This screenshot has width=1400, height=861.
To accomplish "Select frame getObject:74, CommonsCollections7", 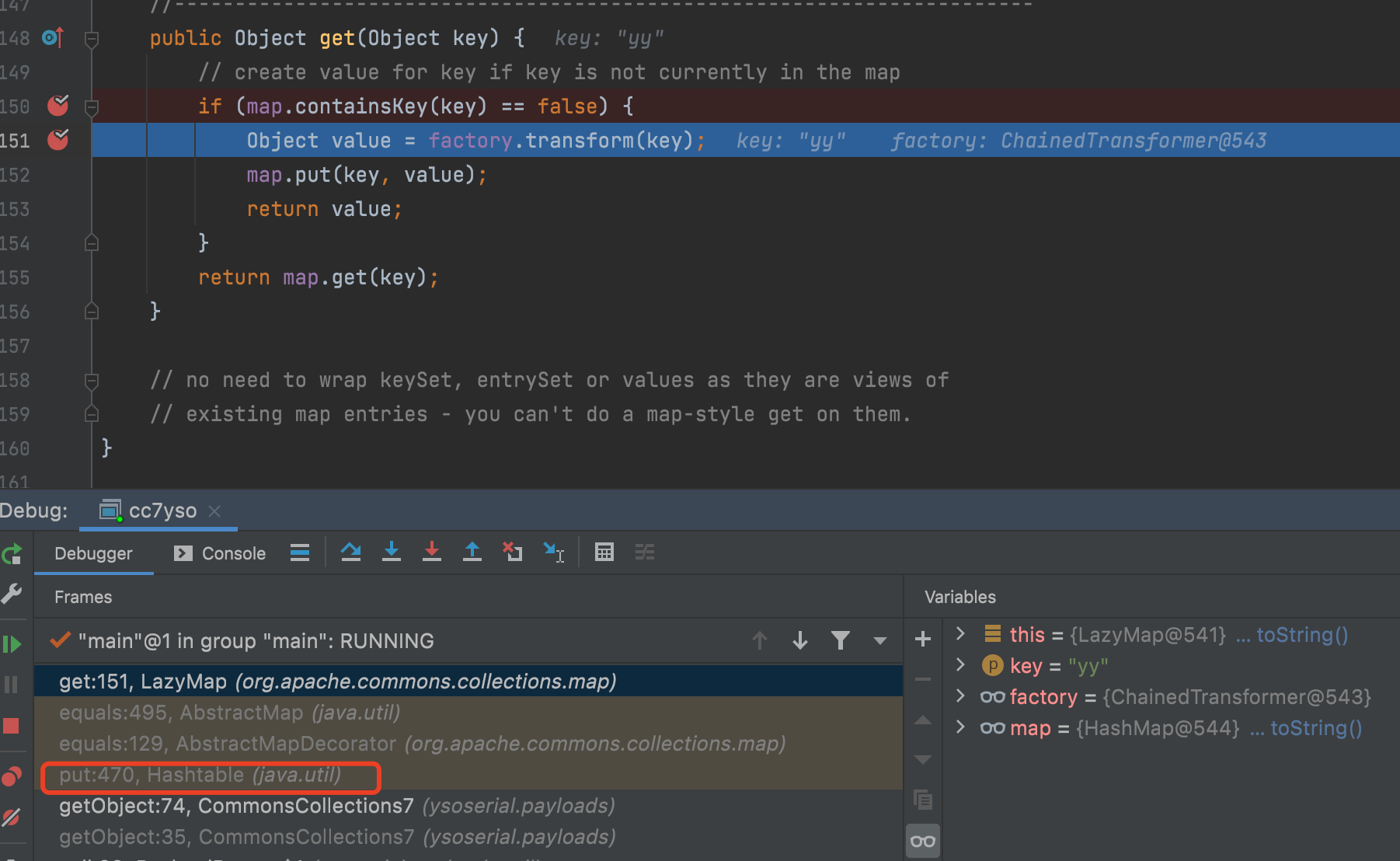I will [x=468, y=806].
